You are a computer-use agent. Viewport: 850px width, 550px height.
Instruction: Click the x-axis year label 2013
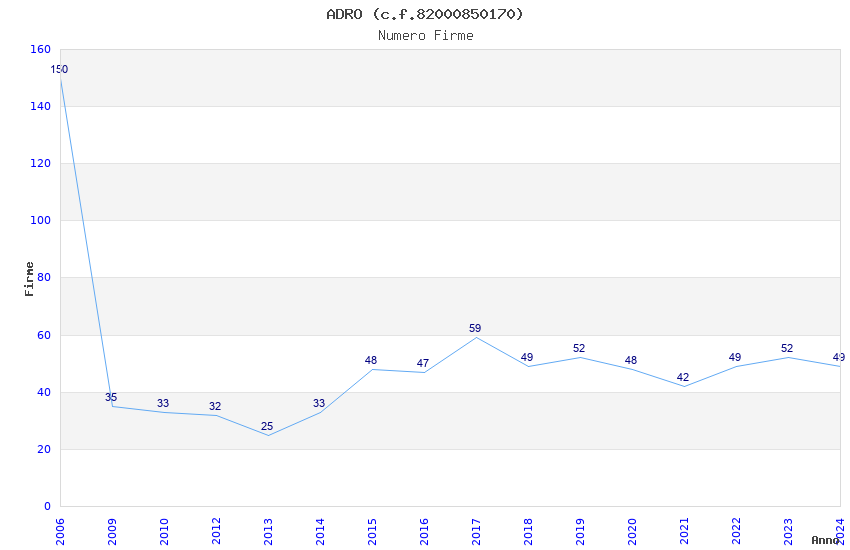[x=268, y=532]
